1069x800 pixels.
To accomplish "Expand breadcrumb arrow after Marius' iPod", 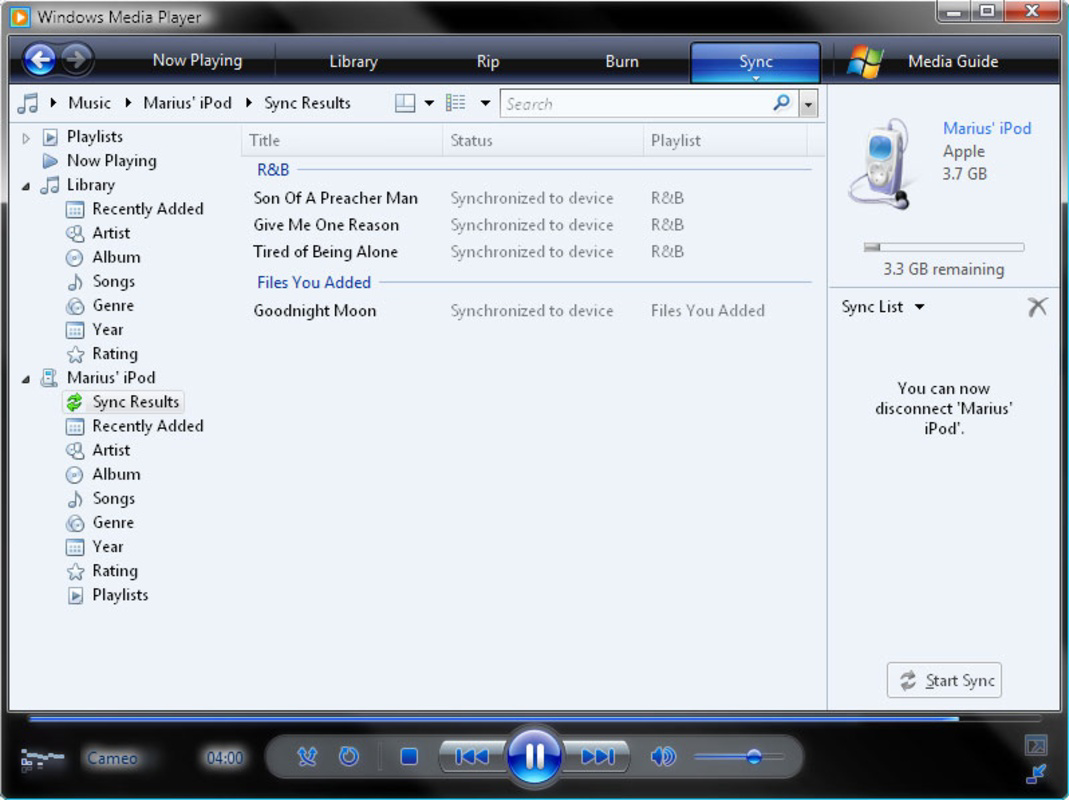I will (x=249, y=103).
